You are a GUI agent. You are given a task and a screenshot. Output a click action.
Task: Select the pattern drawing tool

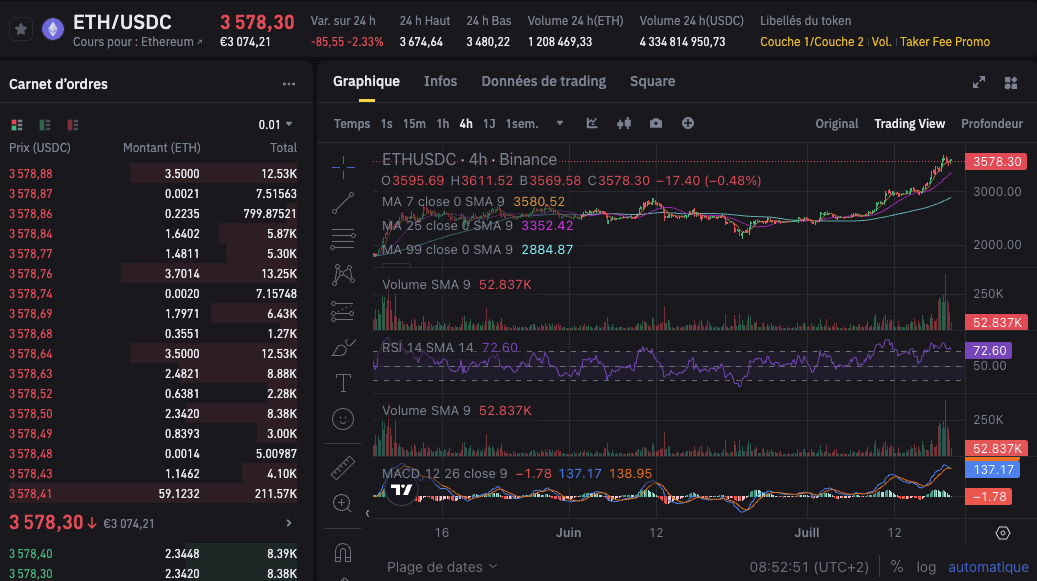pos(343,274)
